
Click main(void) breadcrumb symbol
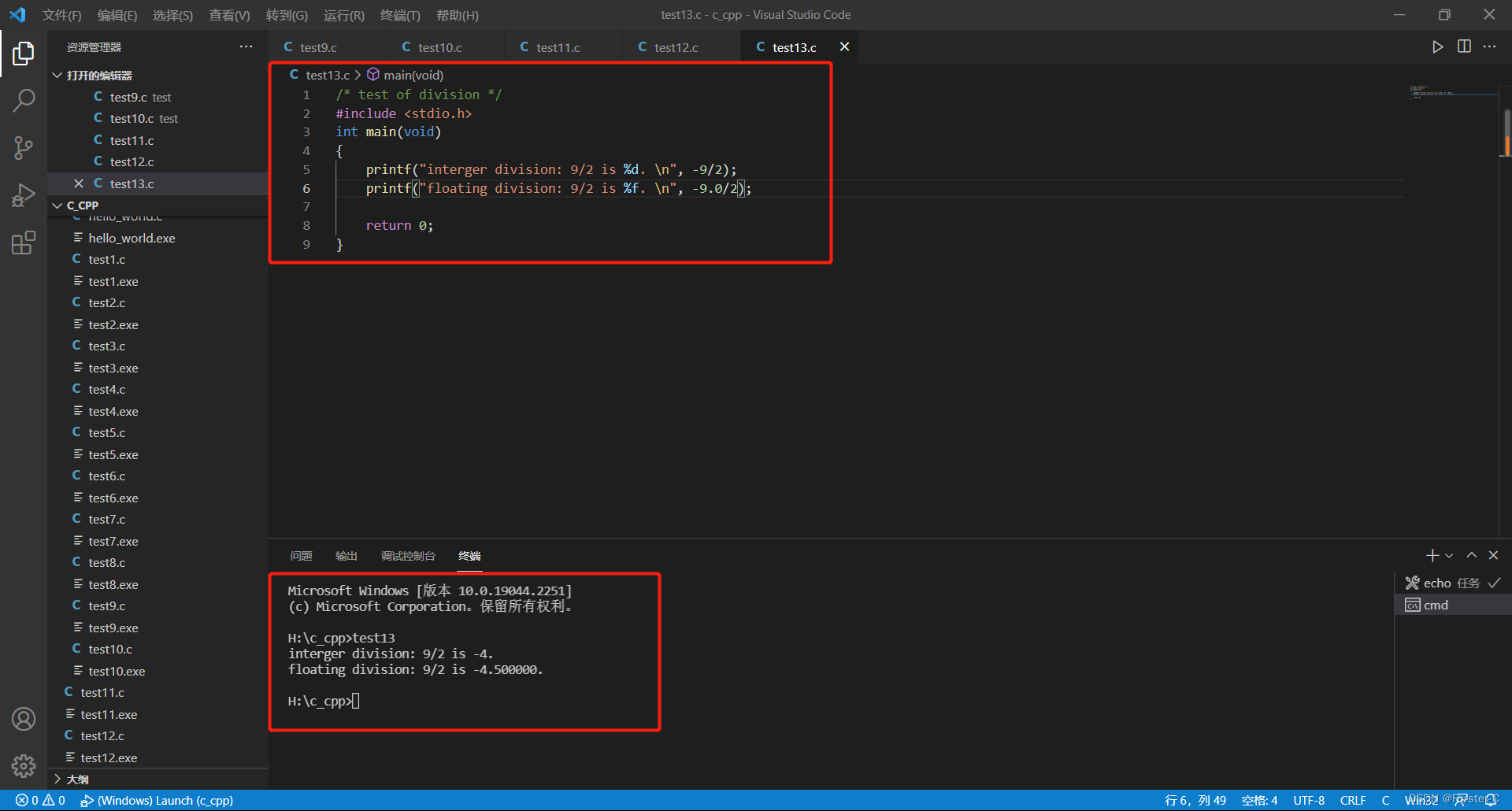[x=405, y=75]
